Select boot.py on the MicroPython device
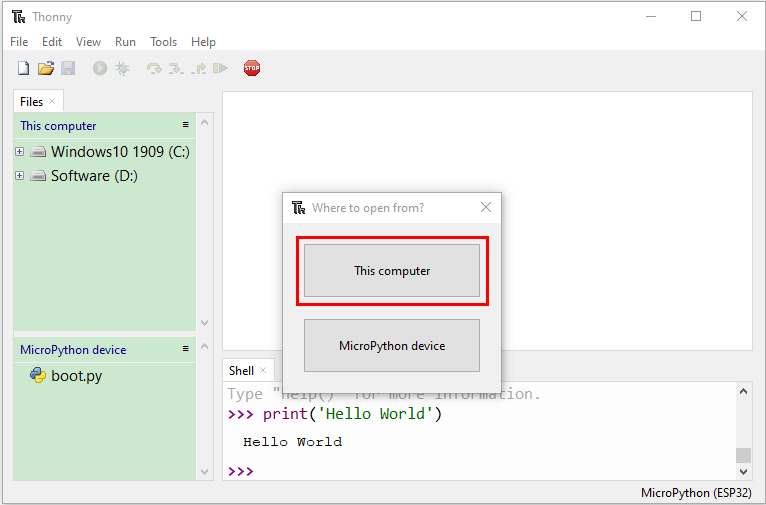Viewport: 766px width, 505px height. (66, 376)
